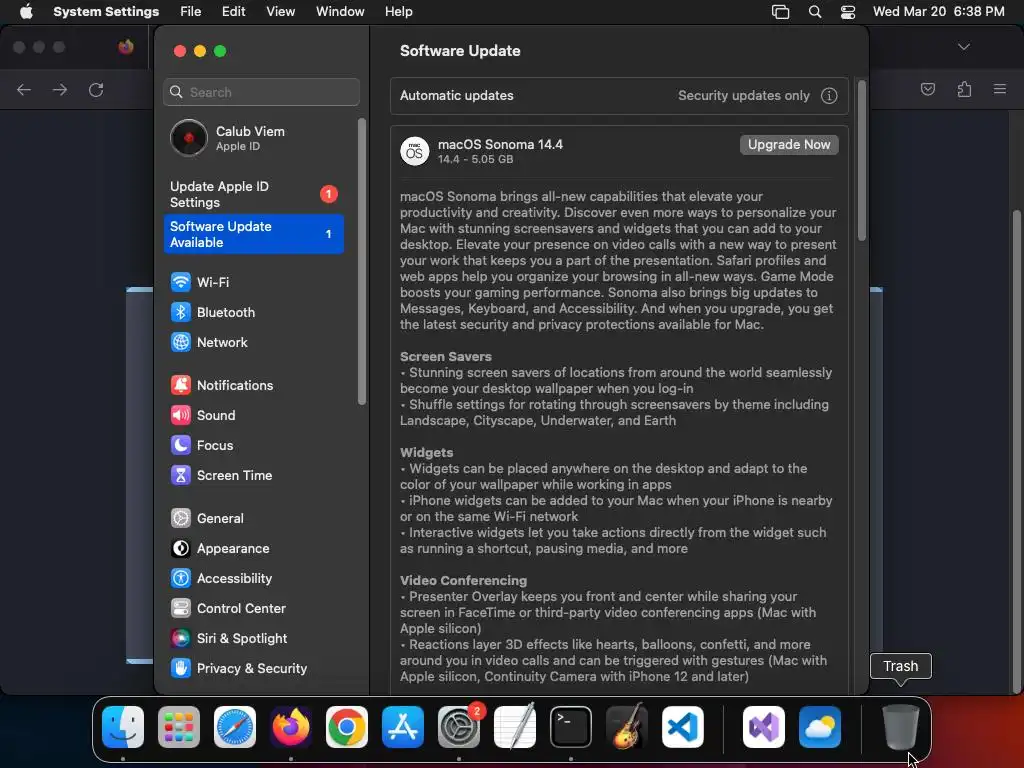Open Calub Viem Apple ID account

pos(253,138)
